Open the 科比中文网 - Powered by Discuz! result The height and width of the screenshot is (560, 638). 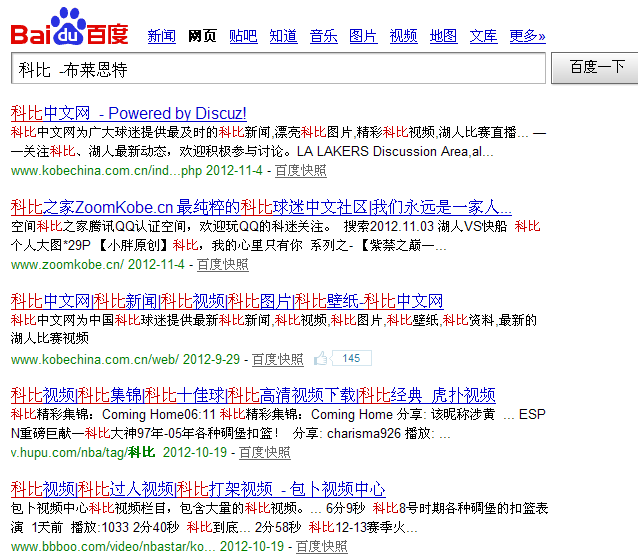[128, 113]
